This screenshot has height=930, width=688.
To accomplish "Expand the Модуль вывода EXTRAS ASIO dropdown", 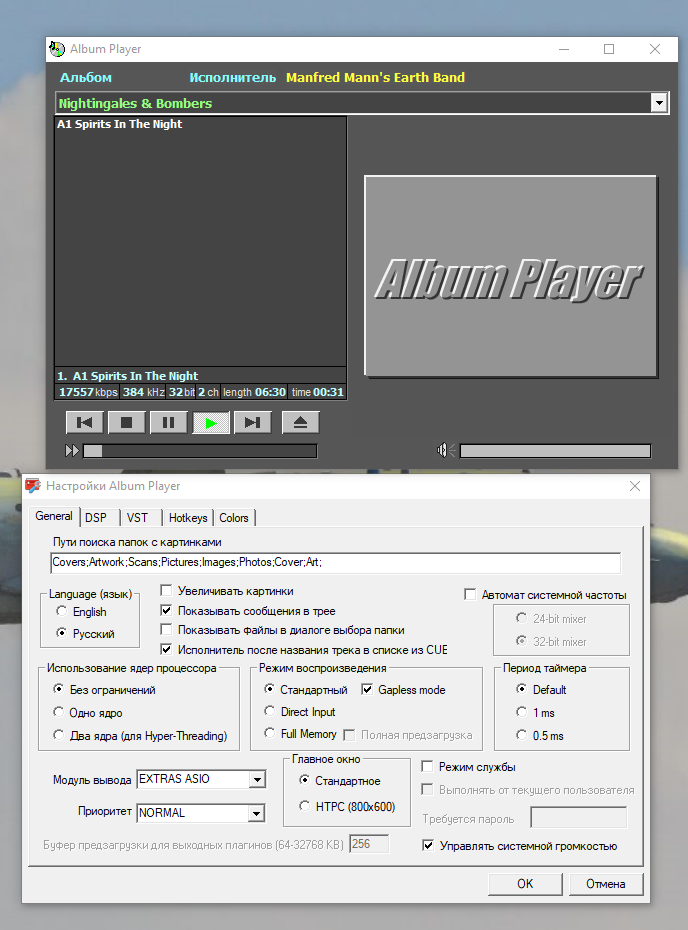I will [x=257, y=779].
